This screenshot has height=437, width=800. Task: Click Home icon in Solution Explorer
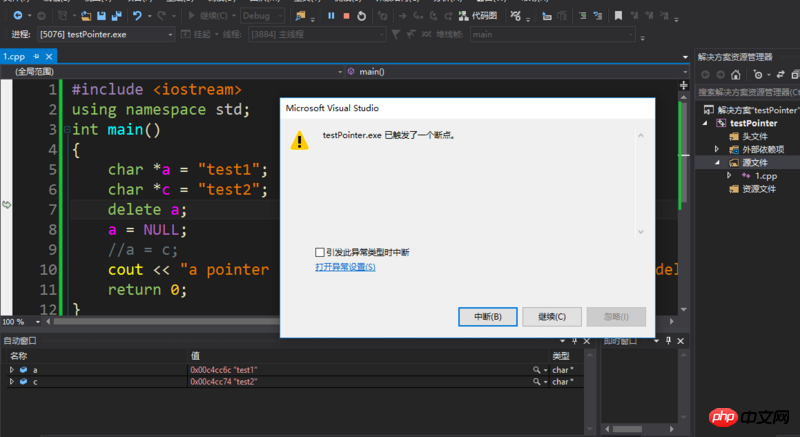pos(735,75)
